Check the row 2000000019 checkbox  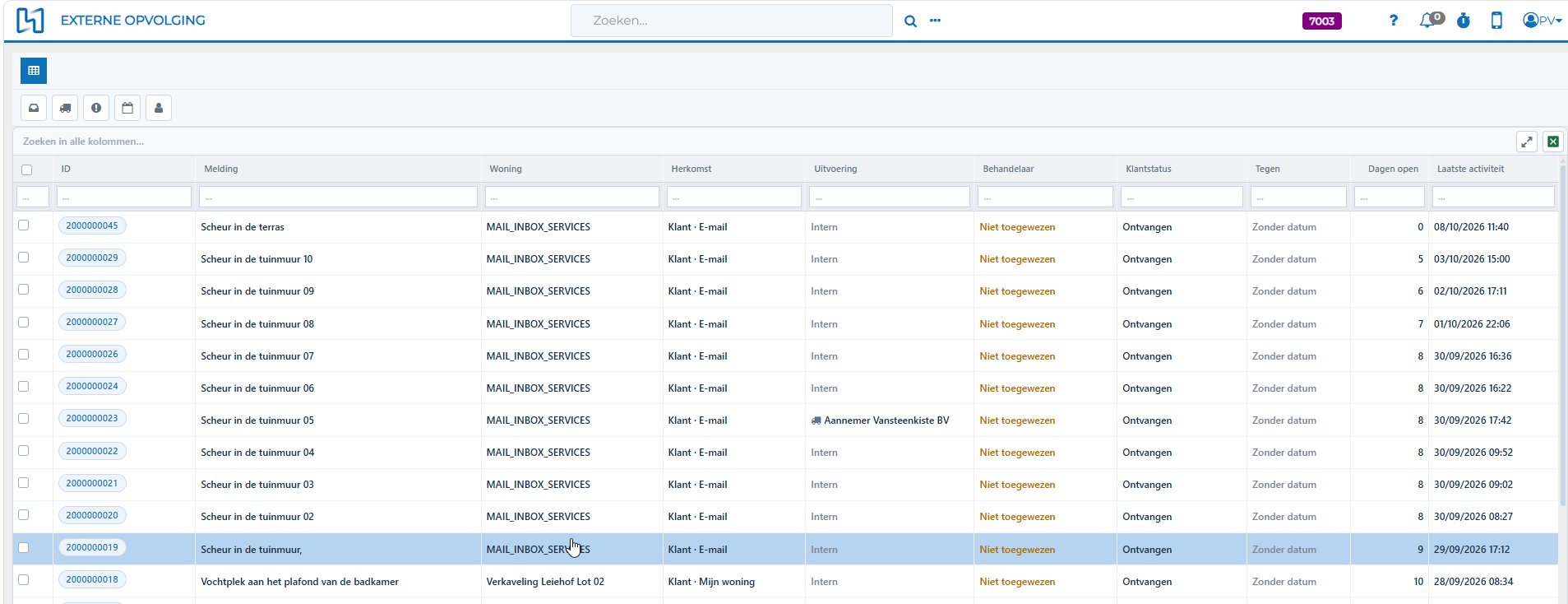tap(24, 547)
